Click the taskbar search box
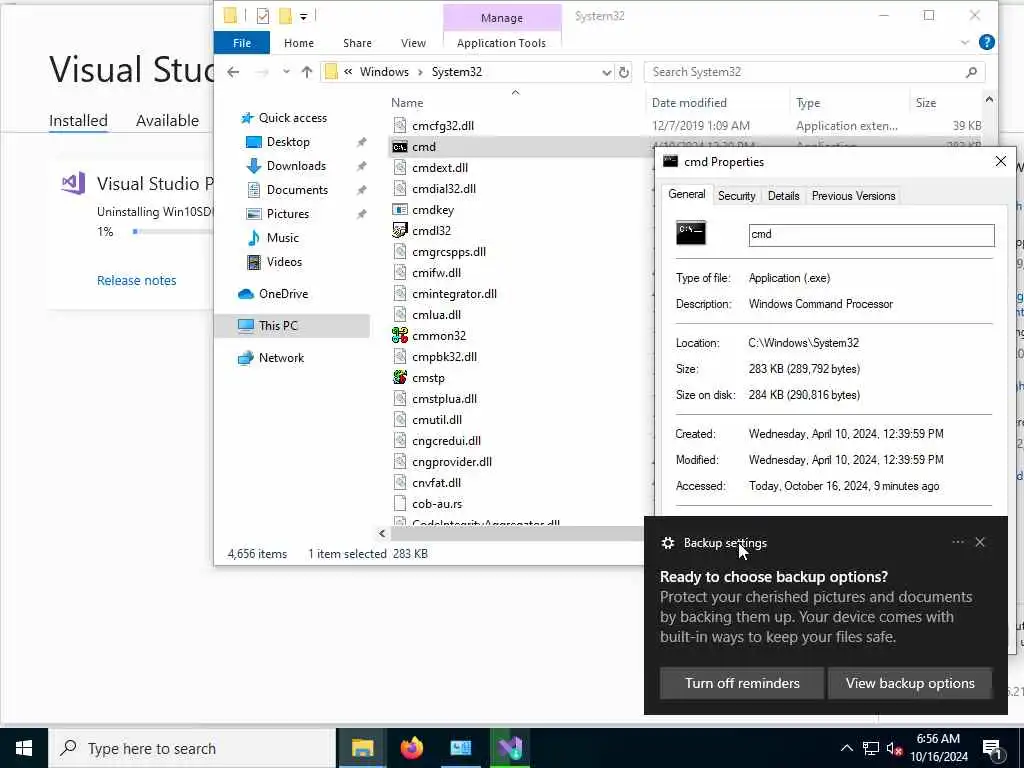Image resolution: width=1024 pixels, height=768 pixels. (192, 748)
